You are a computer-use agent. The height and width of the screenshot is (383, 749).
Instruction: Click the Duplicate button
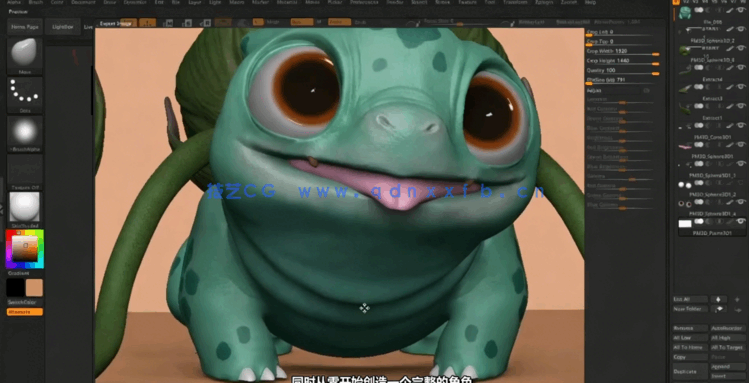[x=690, y=372]
